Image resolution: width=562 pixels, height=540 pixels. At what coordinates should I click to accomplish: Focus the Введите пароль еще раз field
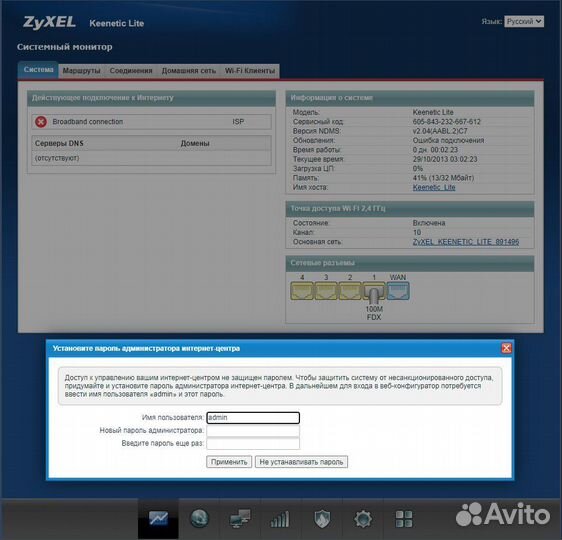click(253, 444)
